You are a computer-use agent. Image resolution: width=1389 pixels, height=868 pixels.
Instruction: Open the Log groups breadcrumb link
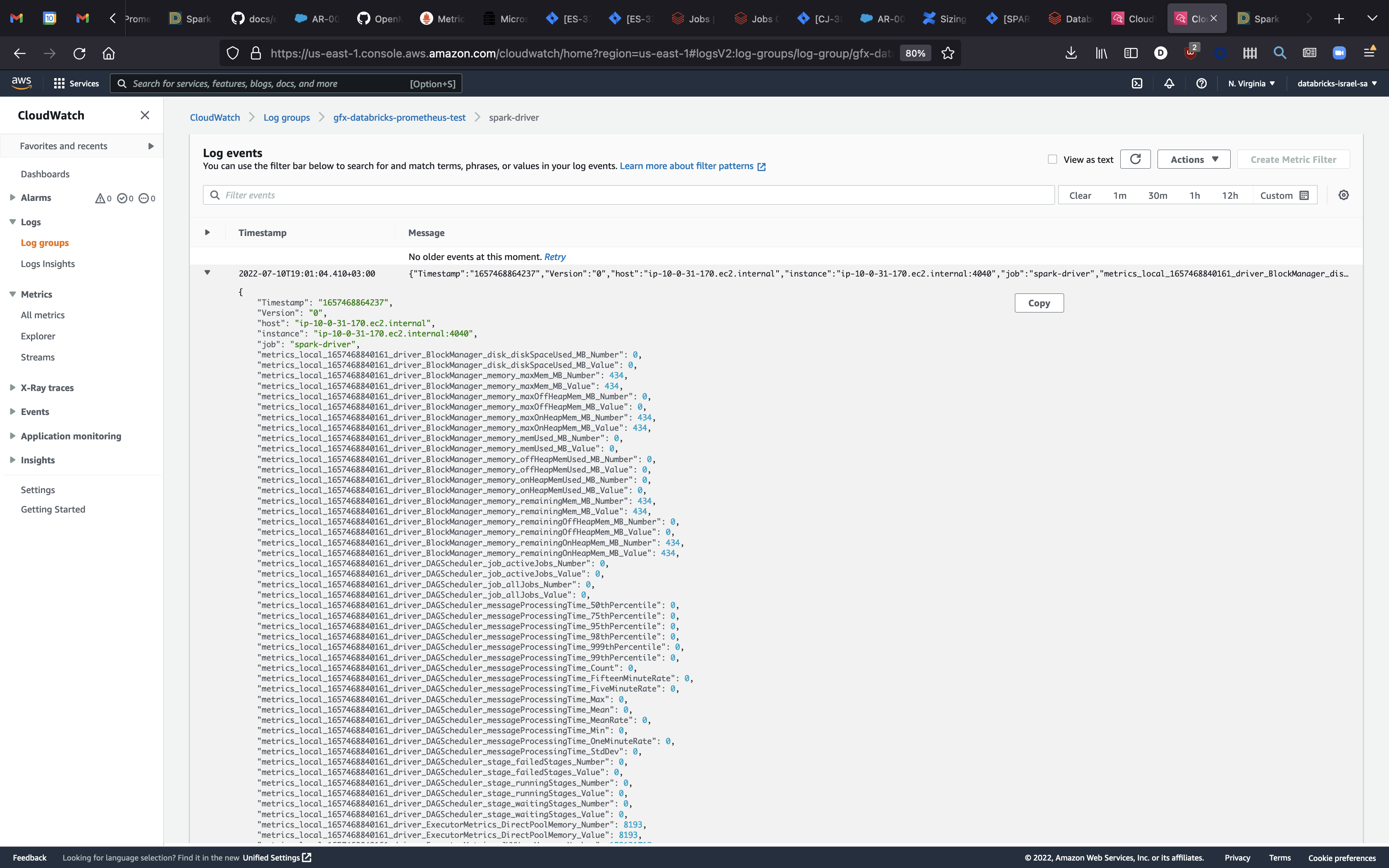[x=286, y=117]
